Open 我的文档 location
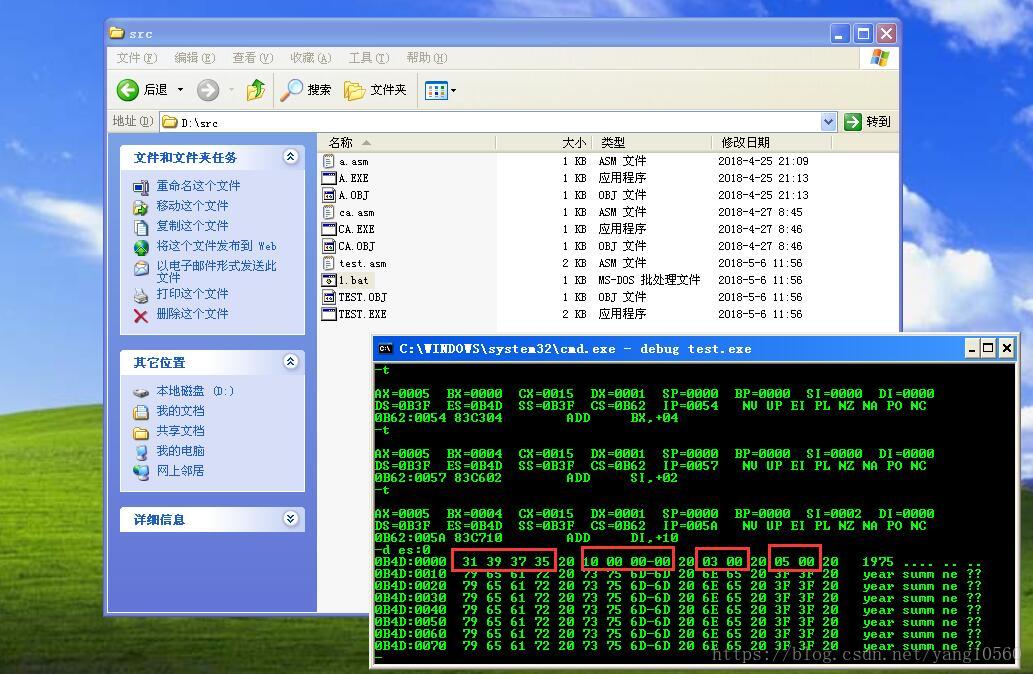 (x=181, y=411)
